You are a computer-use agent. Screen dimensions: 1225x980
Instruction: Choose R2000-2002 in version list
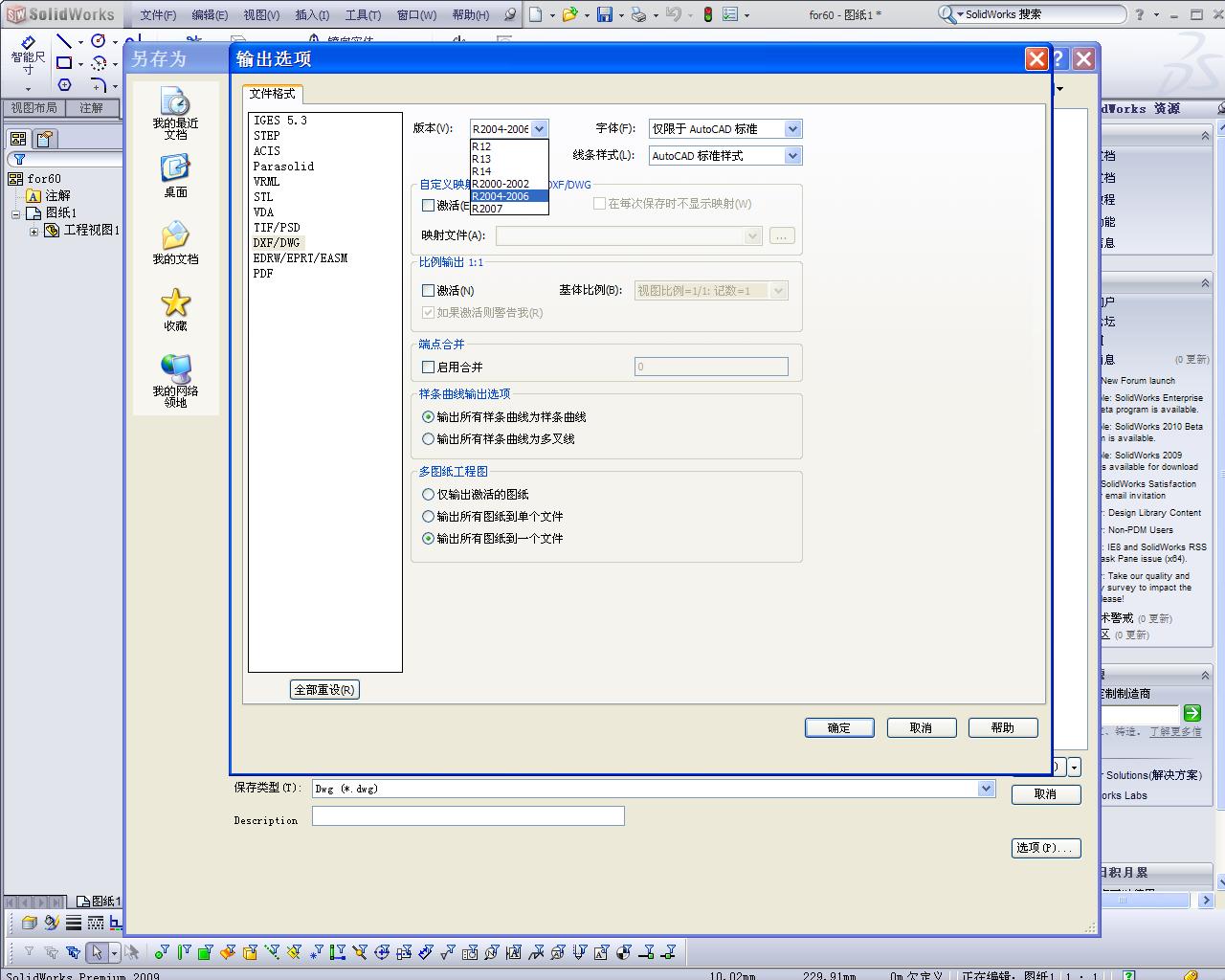pyautogui.click(x=509, y=184)
